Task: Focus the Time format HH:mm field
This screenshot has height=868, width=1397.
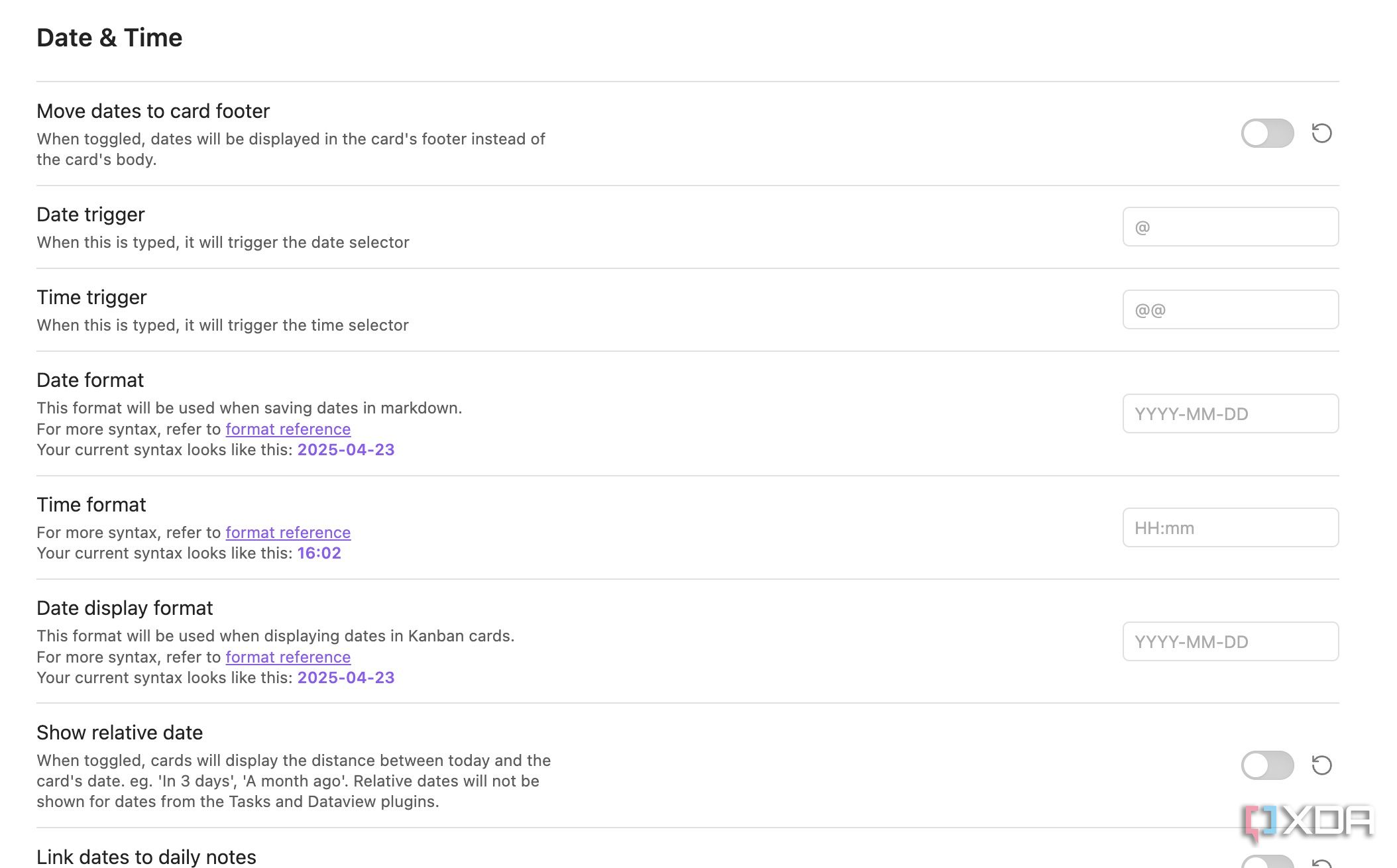Action: [x=1231, y=527]
